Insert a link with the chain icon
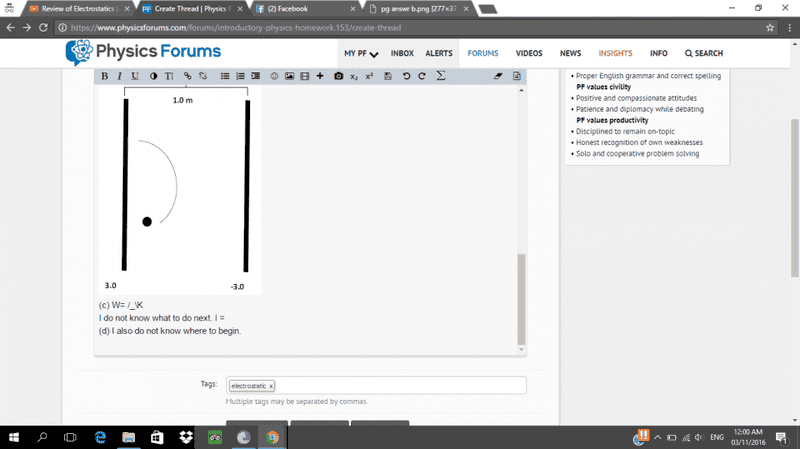 tap(187, 76)
